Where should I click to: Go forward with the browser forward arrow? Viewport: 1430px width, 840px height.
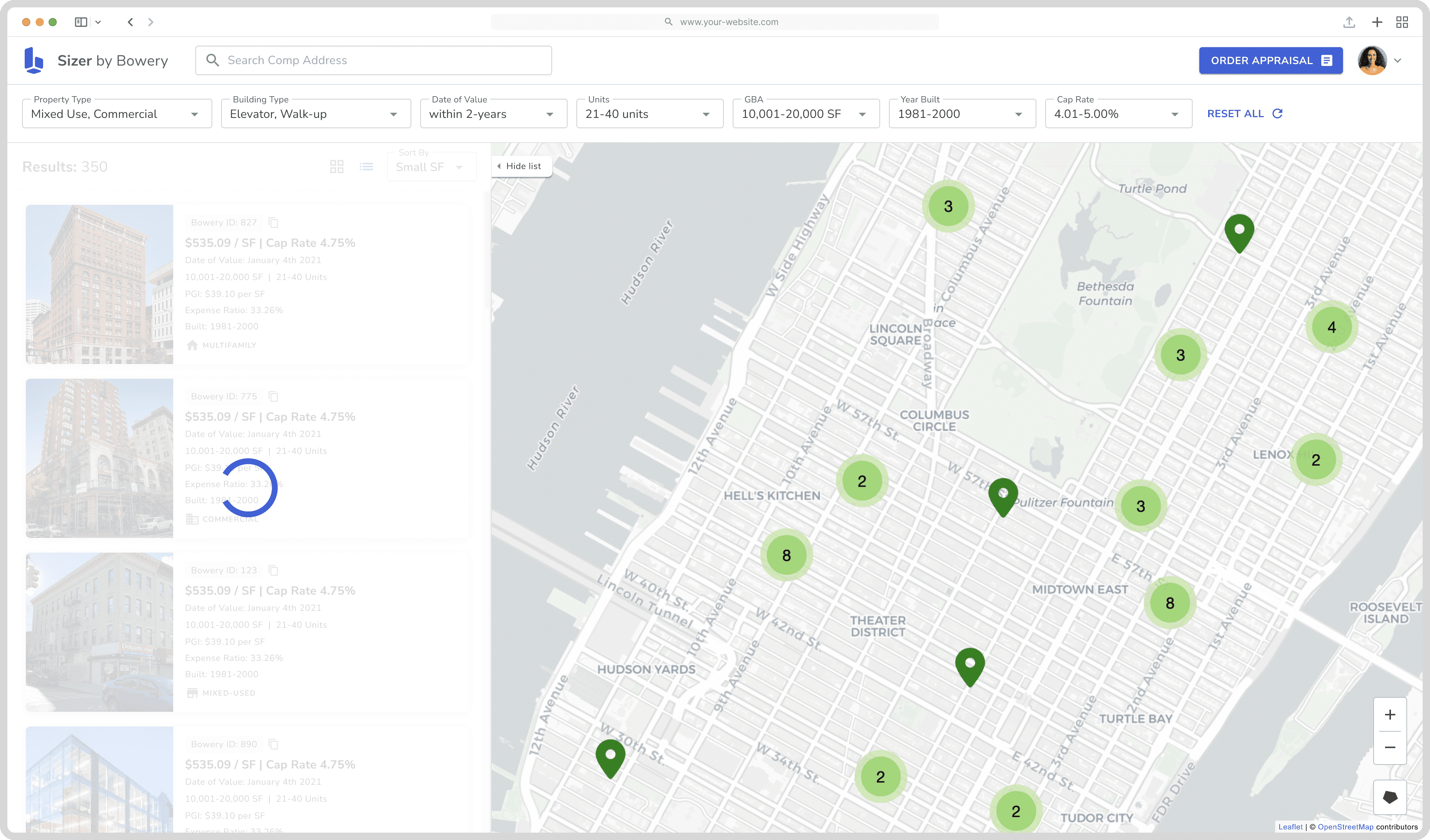click(x=150, y=22)
